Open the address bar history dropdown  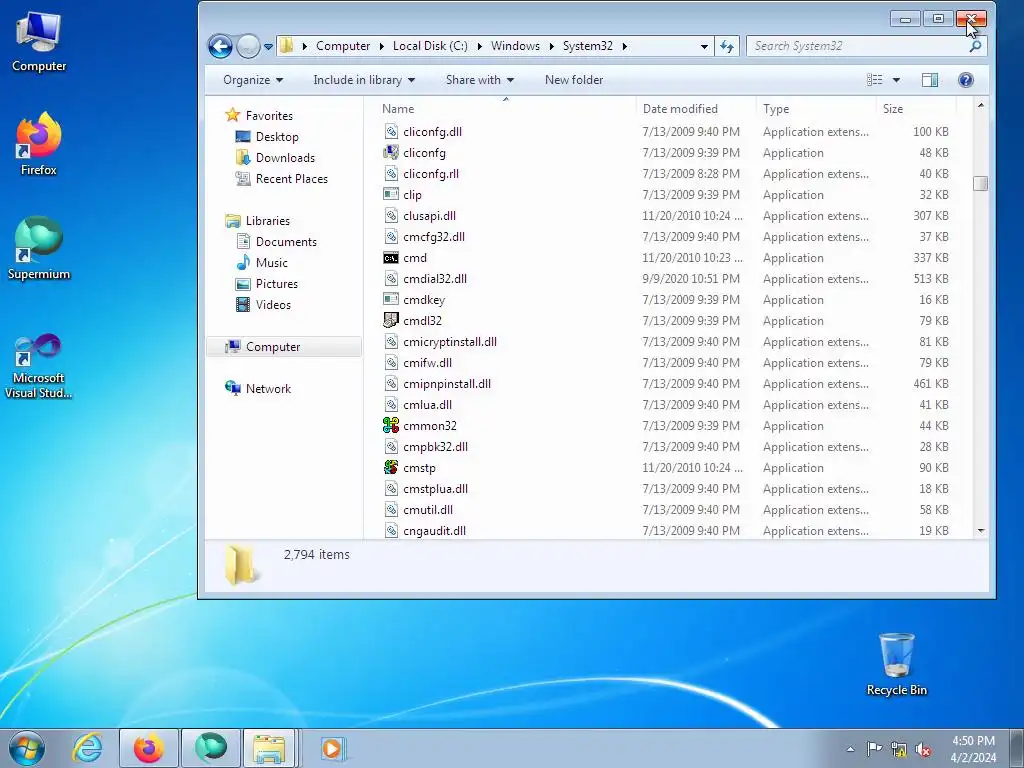(704, 46)
